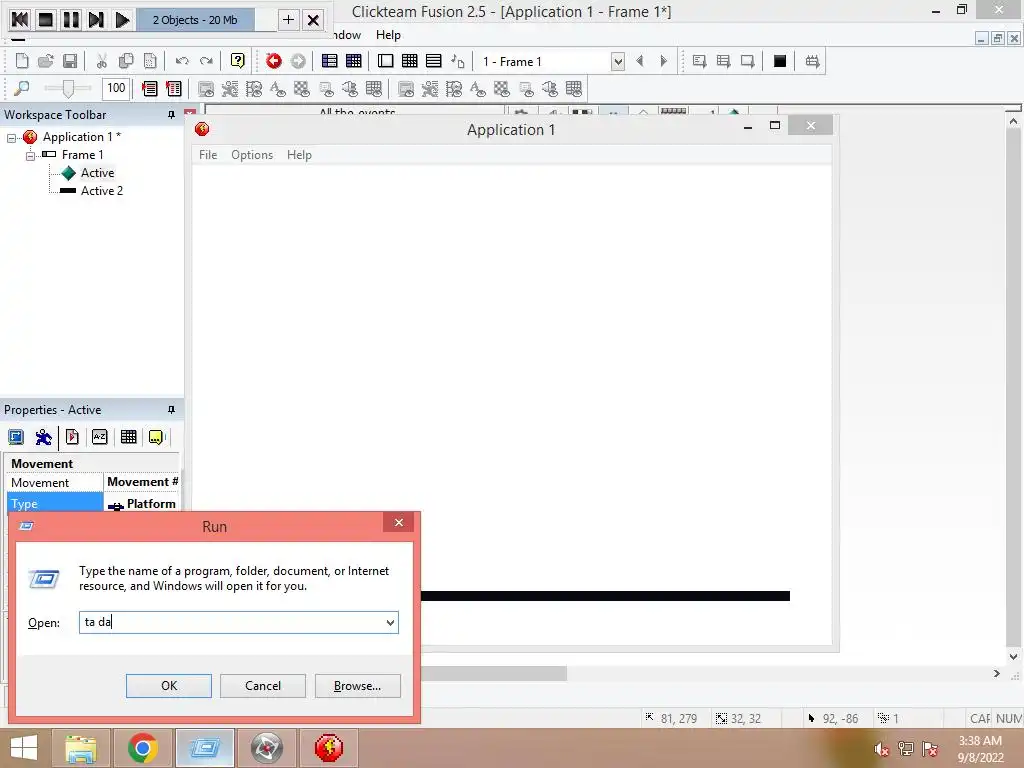Open the Runtime options properties tab icon
The image size is (1024, 768).
point(72,437)
